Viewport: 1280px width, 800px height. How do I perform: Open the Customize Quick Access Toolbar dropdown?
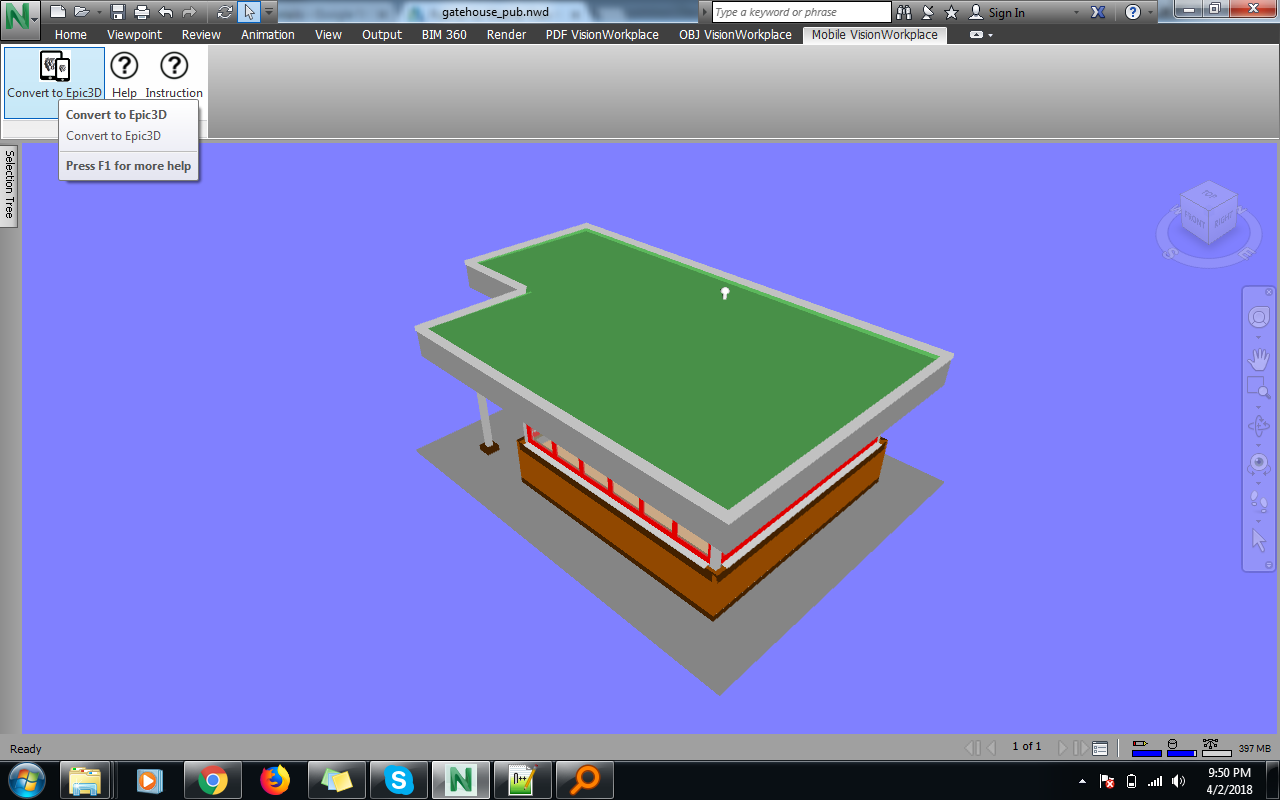(x=269, y=12)
